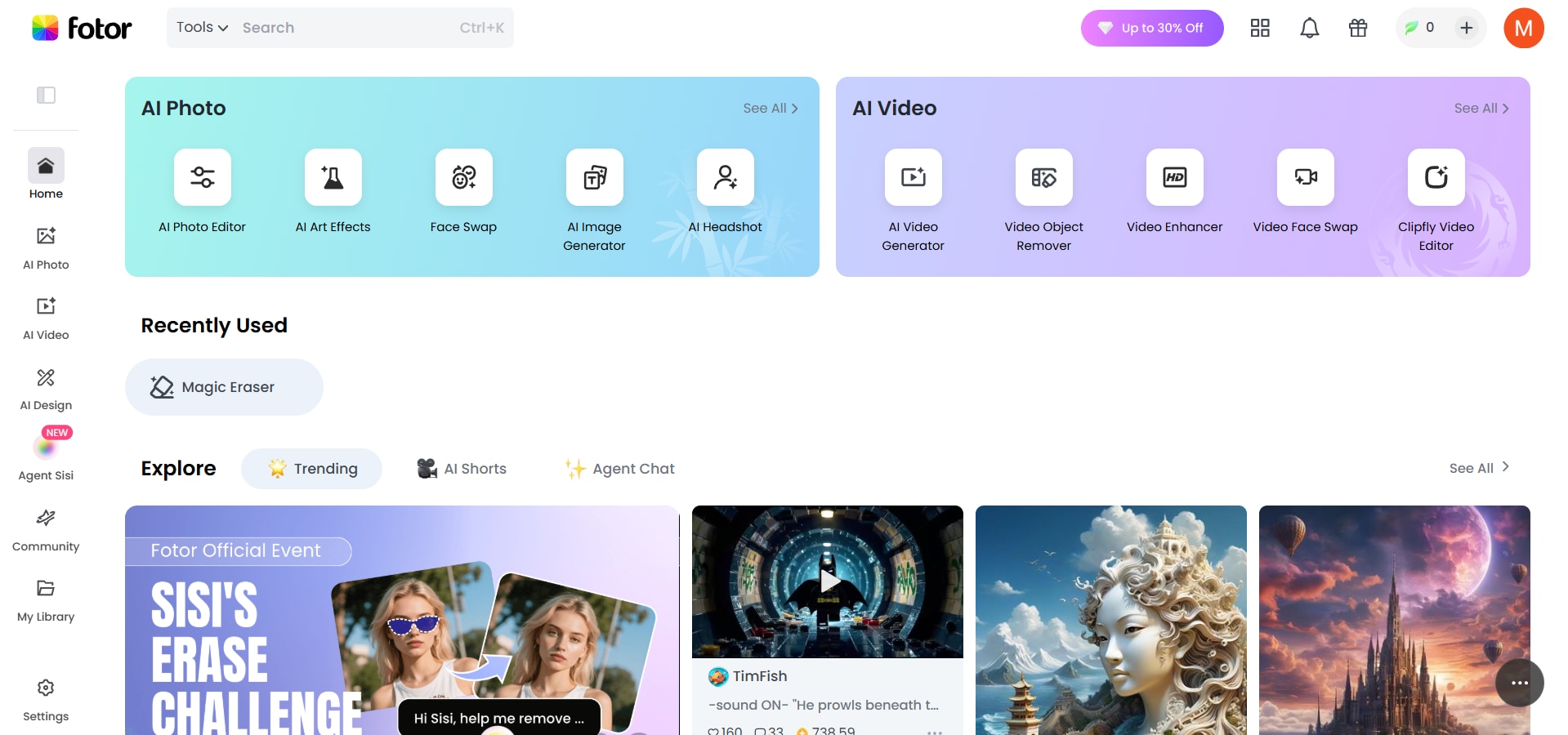Viewport: 1568px width, 735px height.
Task: Open the golden sculpted woman image
Action: (x=1111, y=621)
